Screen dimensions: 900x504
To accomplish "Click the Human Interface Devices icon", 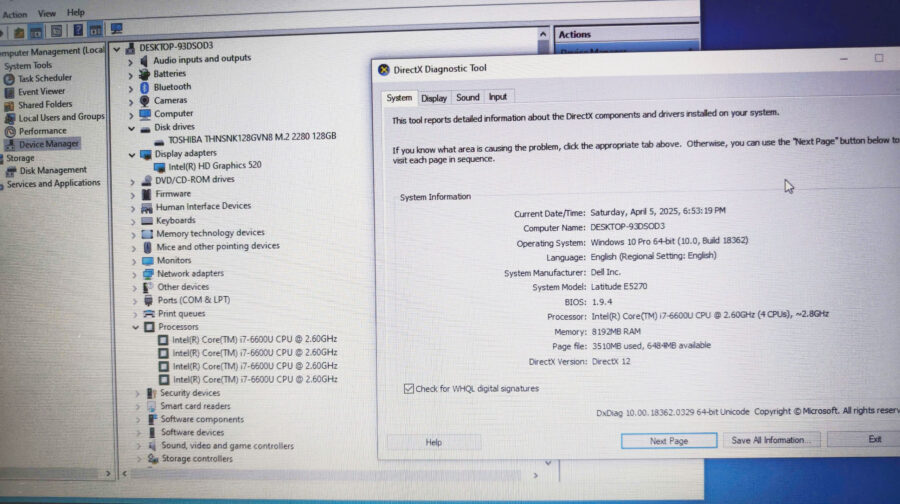I will [146, 207].
